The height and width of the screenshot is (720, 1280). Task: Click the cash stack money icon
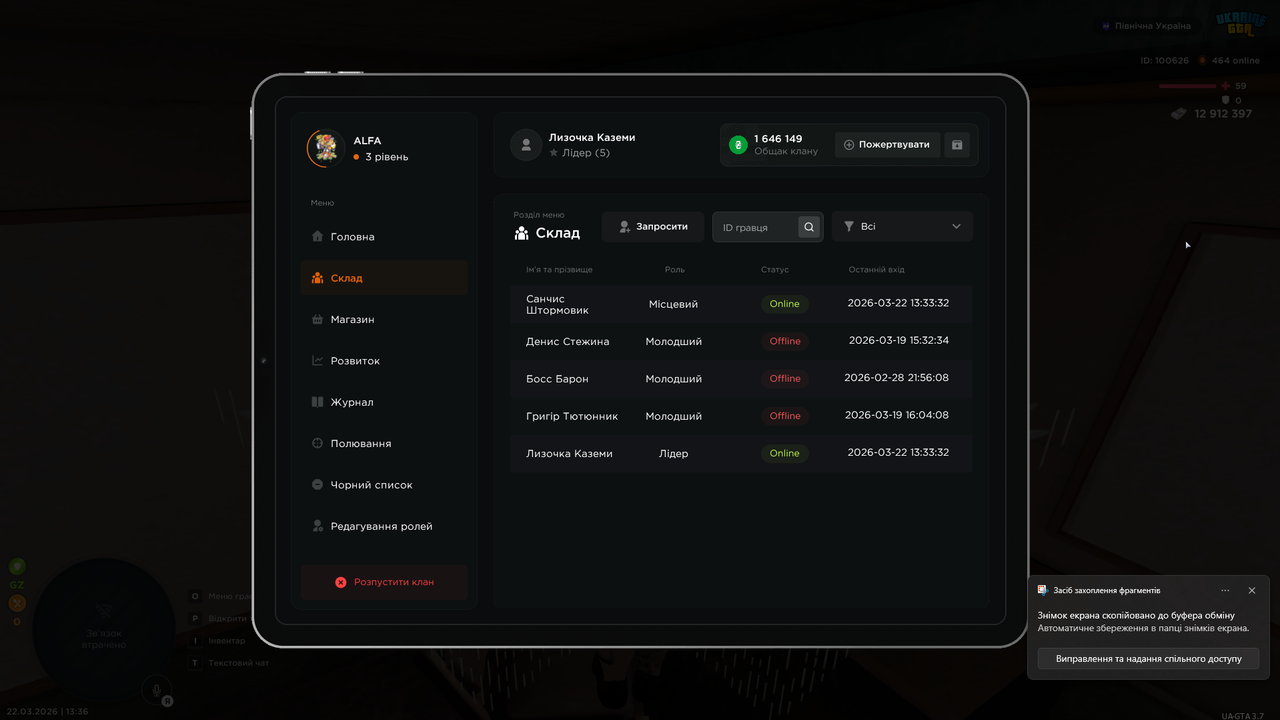(1179, 114)
